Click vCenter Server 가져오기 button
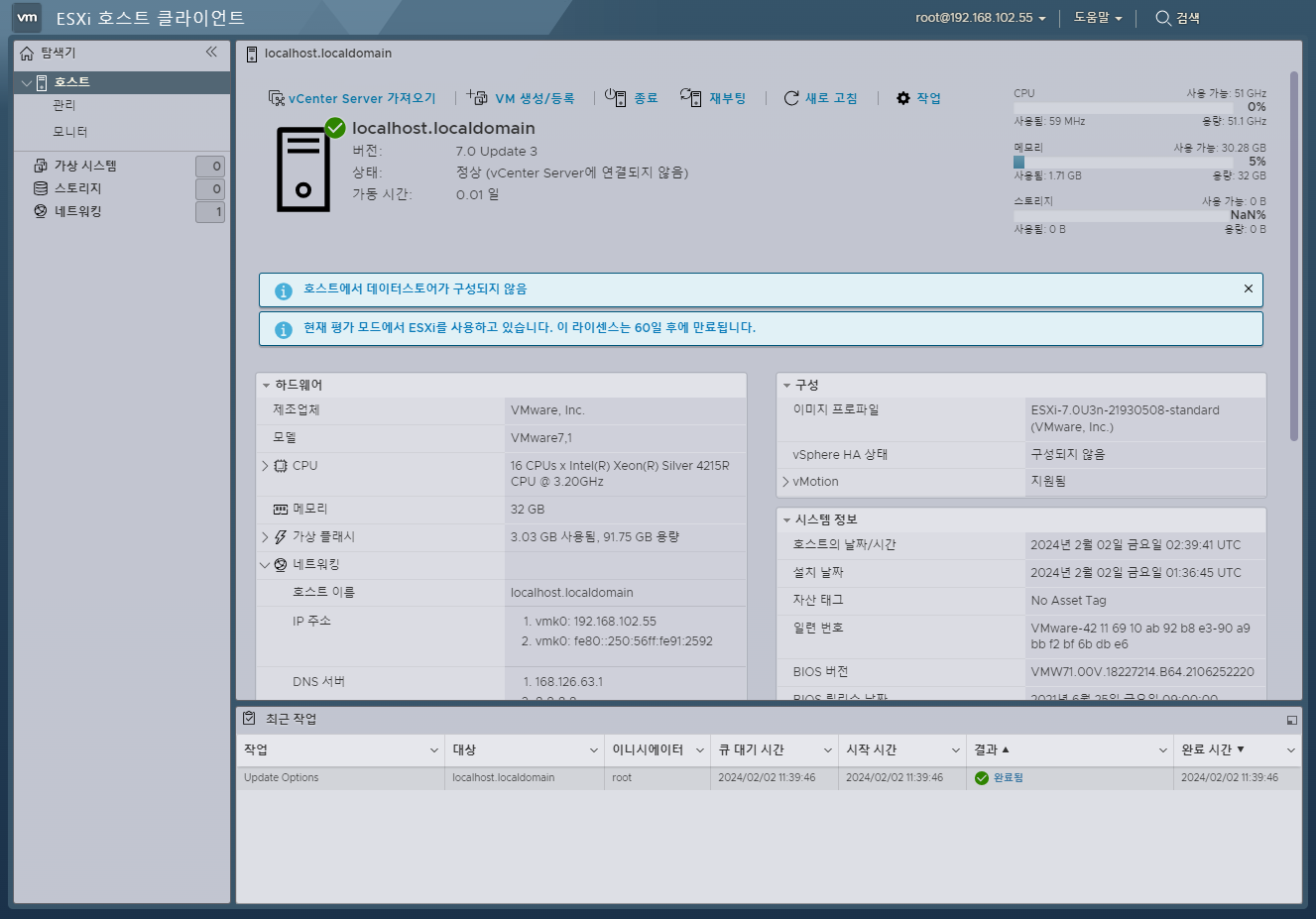 point(352,98)
